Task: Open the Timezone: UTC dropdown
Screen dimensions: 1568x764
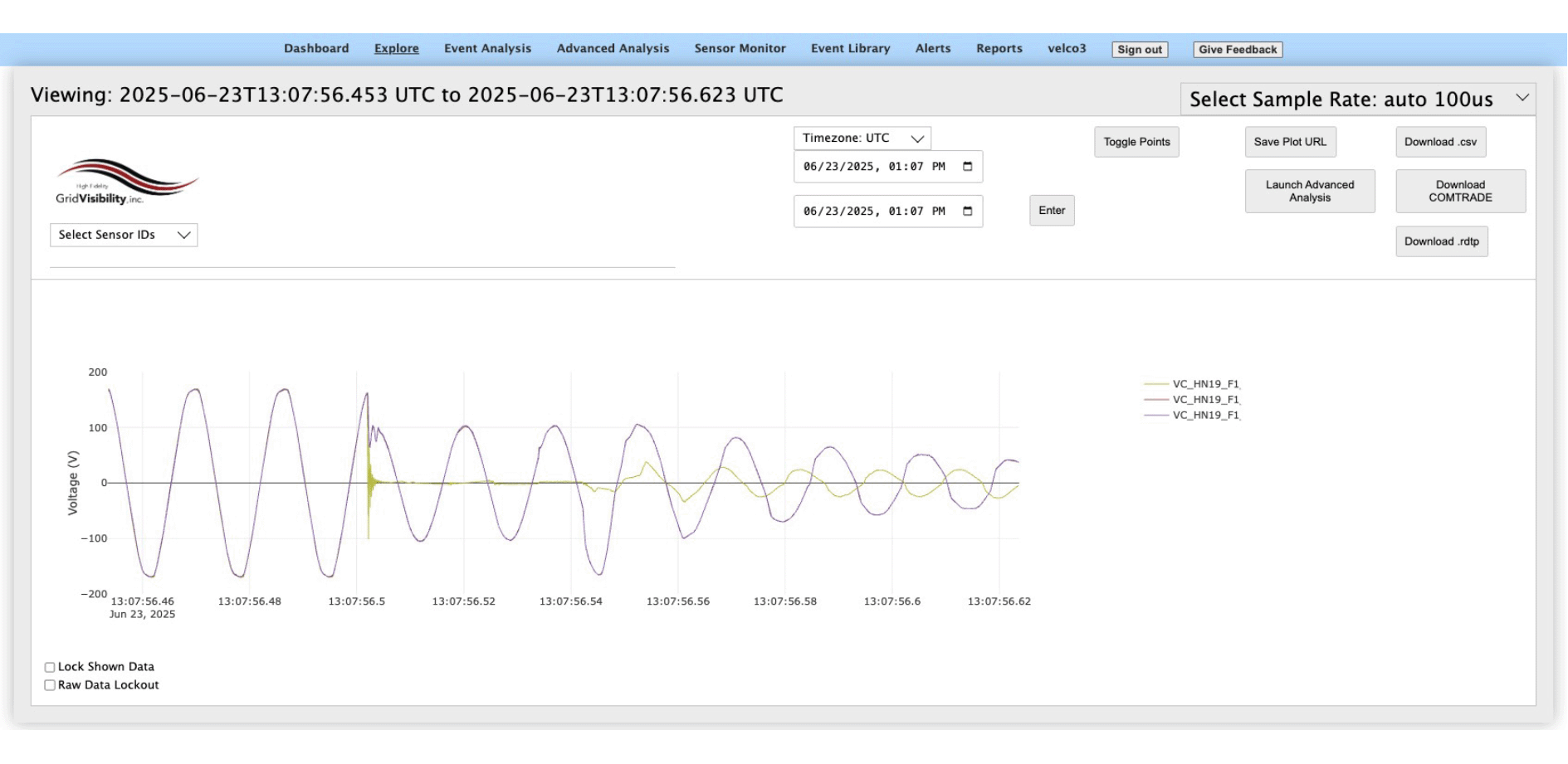Action: 862,139
